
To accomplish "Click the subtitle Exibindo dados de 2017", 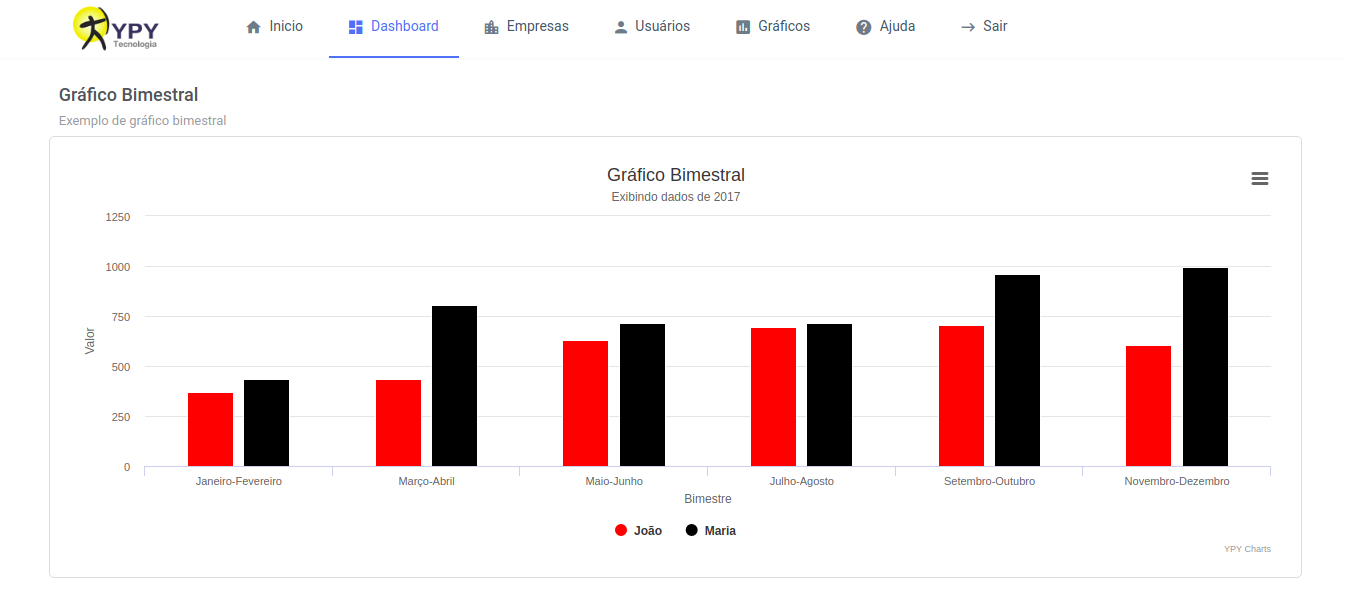I will [676, 197].
